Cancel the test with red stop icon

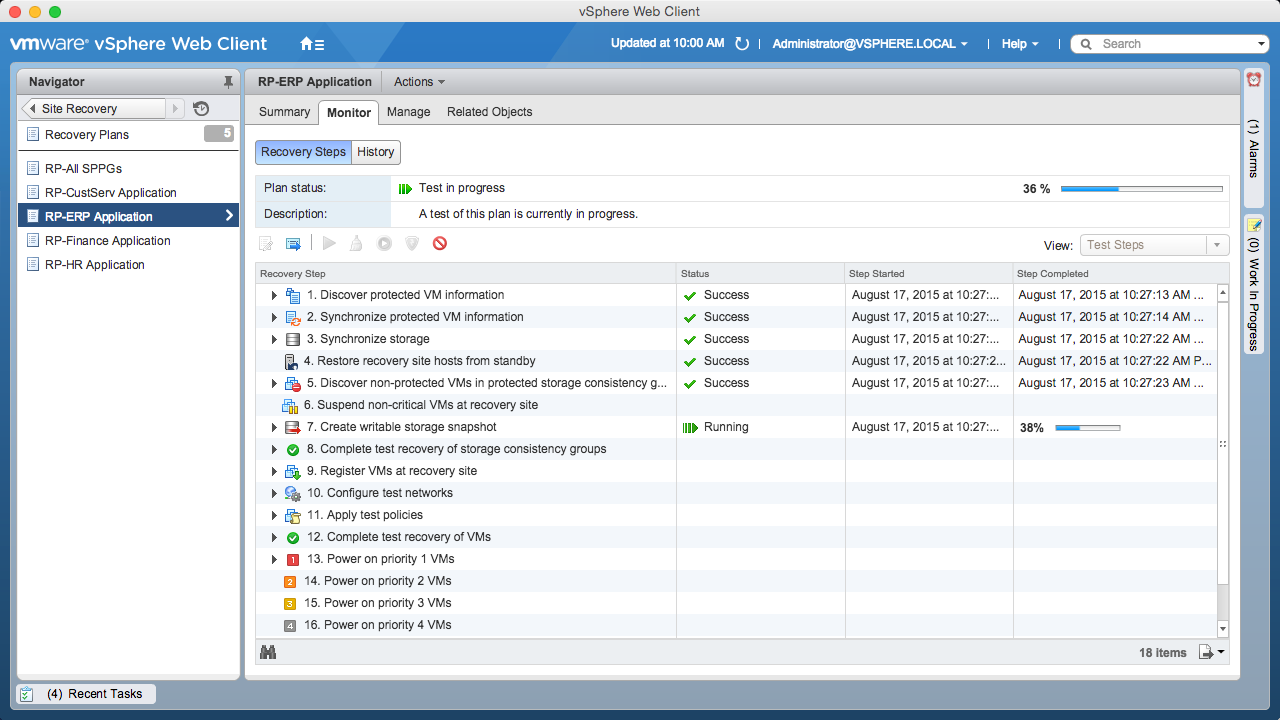[440, 243]
